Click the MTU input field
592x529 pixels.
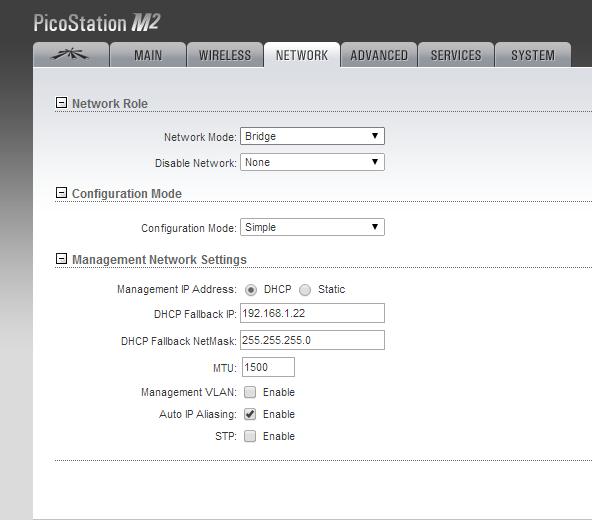click(268, 367)
